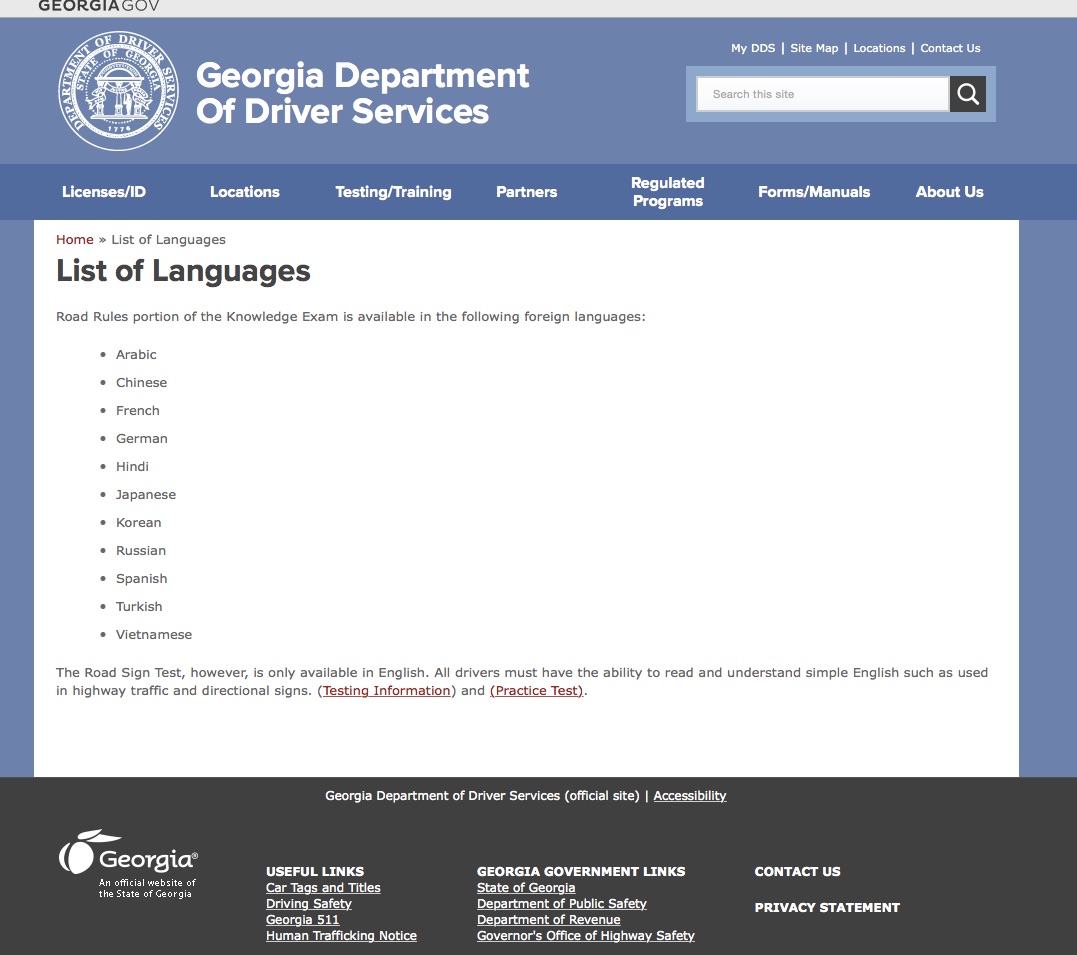Open the Regulated Programs menu
Image resolution: width=1077 pixels, height=955 pixels.
click(x=668, y=192)
